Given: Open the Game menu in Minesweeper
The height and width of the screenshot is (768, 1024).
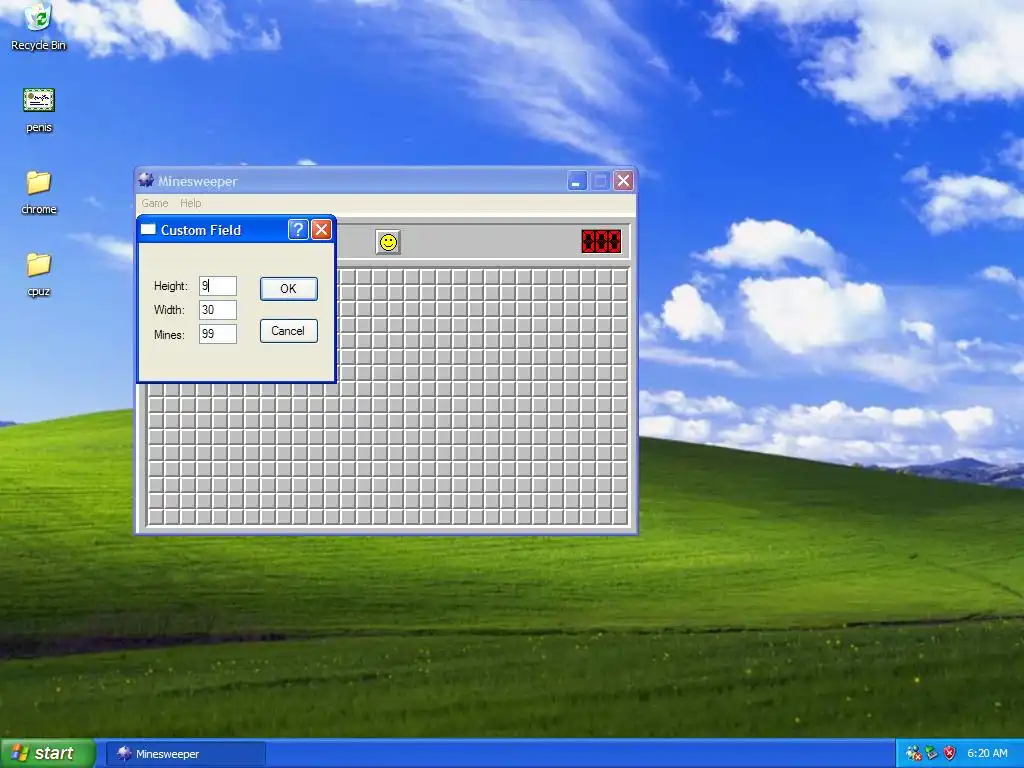Looking at the screenshot, I should pos(155,203).
